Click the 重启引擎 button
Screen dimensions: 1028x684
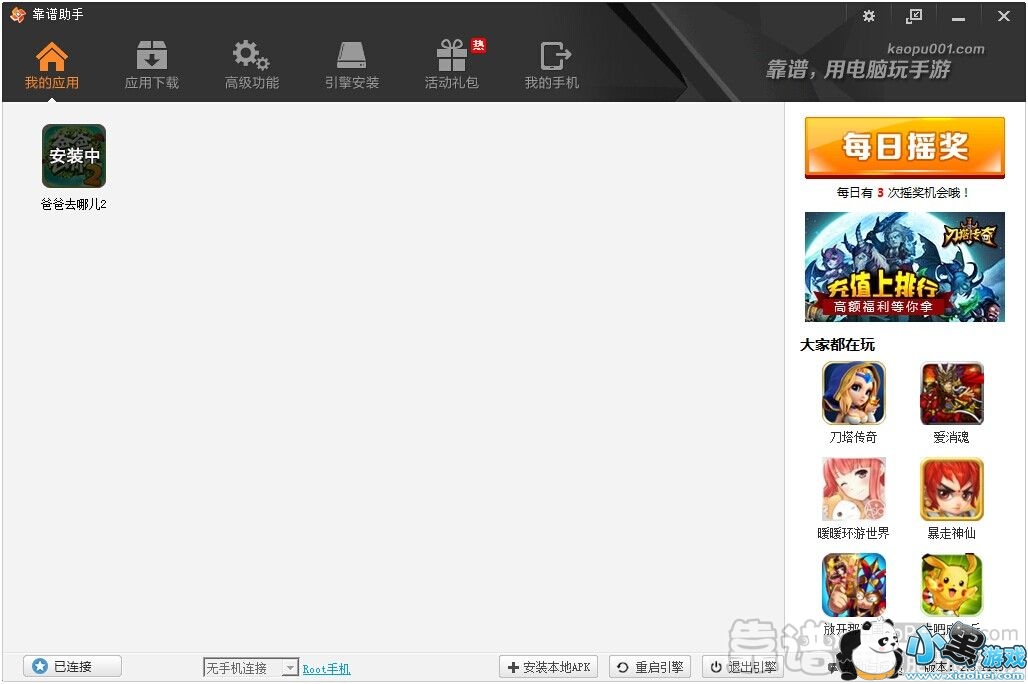(x=650, y=667)
